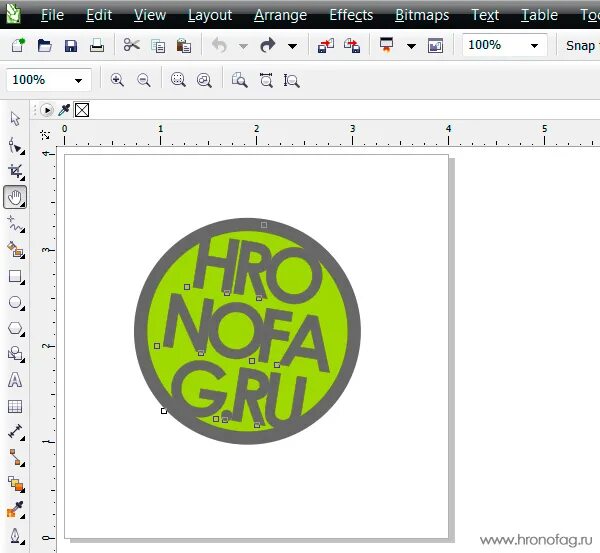Open the File menu
Image resolution: width=600 pixels, height=553 pixels.
tap(52, 15)
